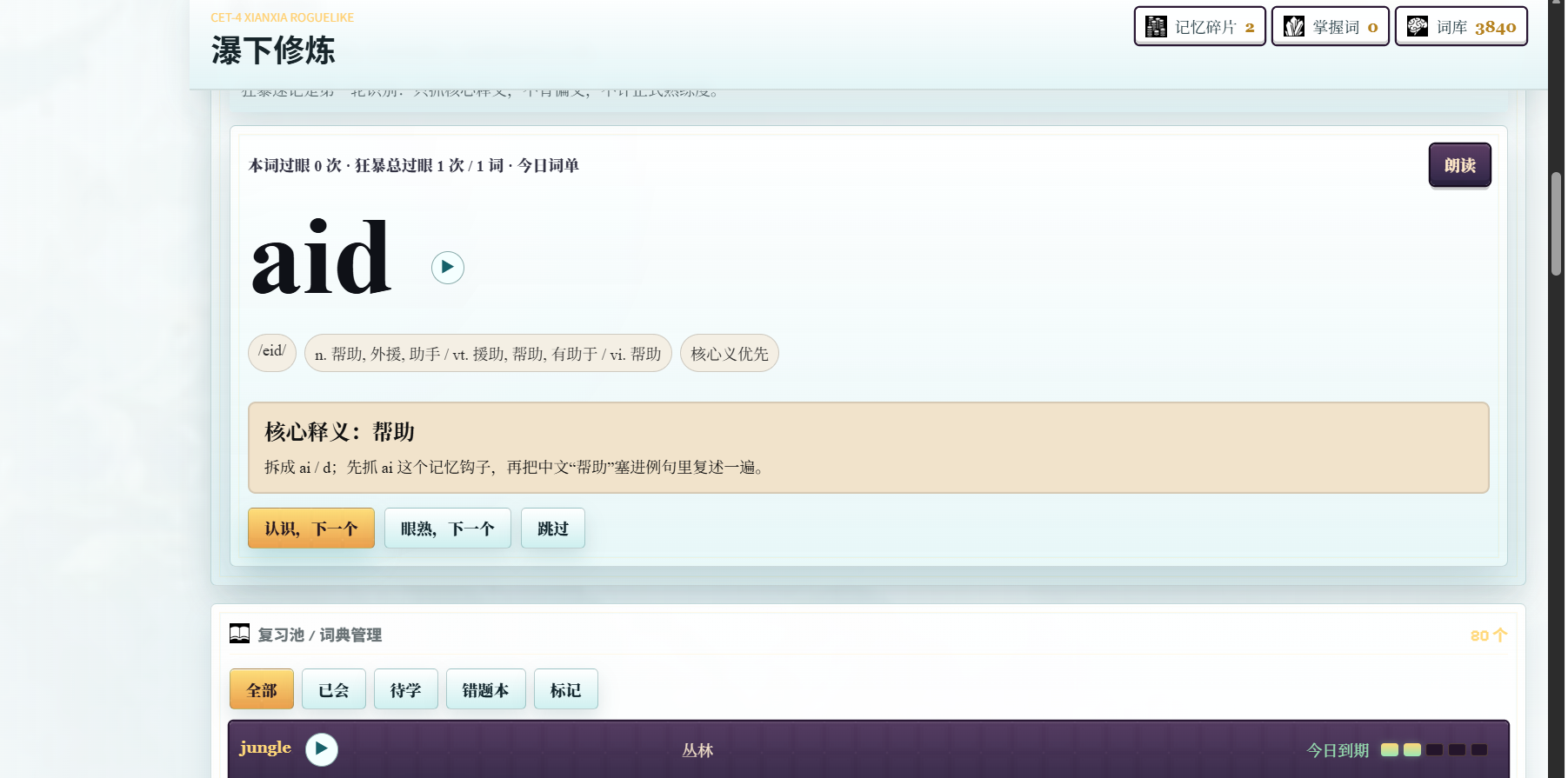This screenshot has width=1568, height=778.
Task: Click the 朗读 read-aloud button
Action: tap(1459, 165)
